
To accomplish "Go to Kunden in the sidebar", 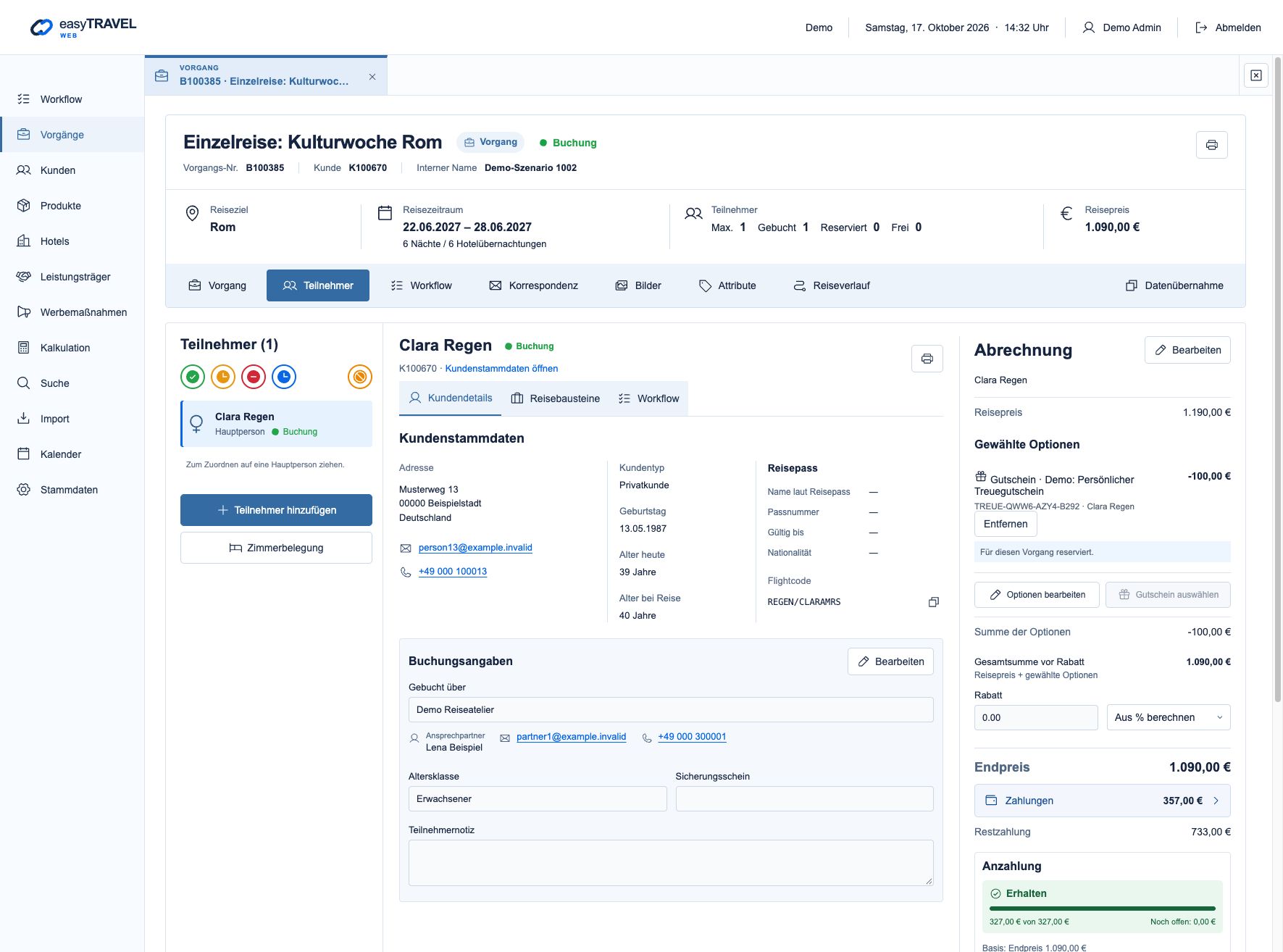I will click(x=72, y=170).
